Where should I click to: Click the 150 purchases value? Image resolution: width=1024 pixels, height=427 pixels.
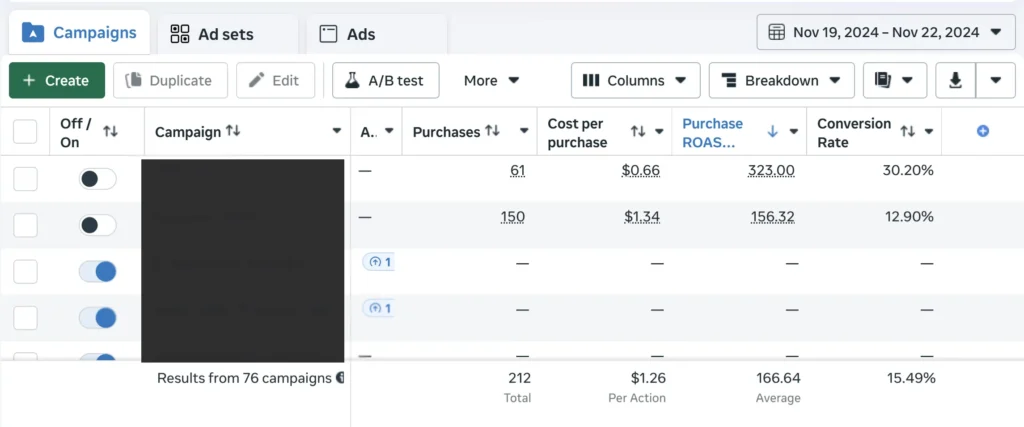(x=513, y=216)
